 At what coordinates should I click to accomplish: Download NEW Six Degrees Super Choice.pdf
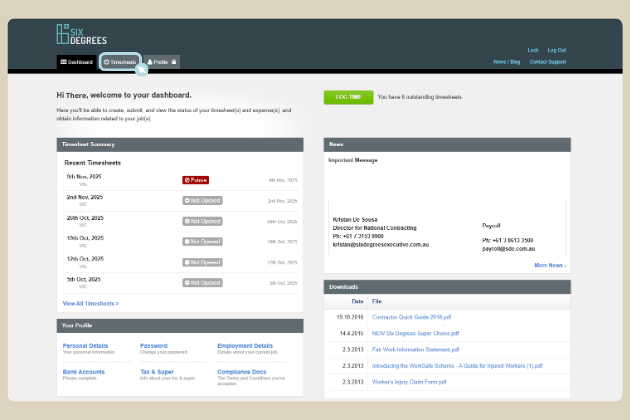(x=415, y=333)
